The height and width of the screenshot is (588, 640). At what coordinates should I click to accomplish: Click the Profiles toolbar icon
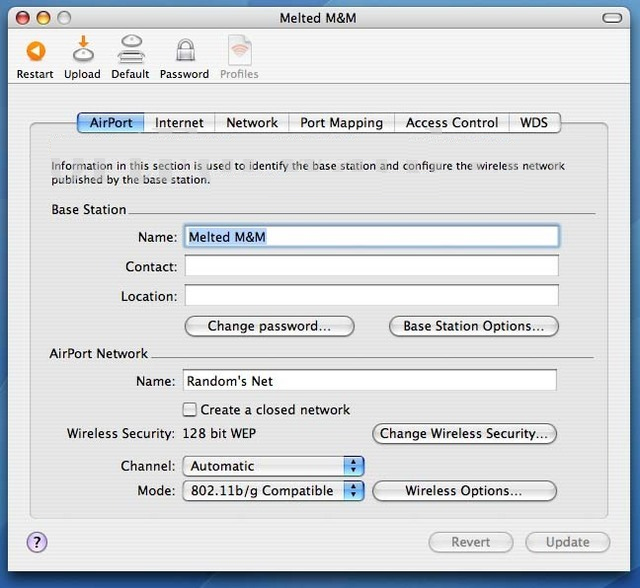coord(240,50)
